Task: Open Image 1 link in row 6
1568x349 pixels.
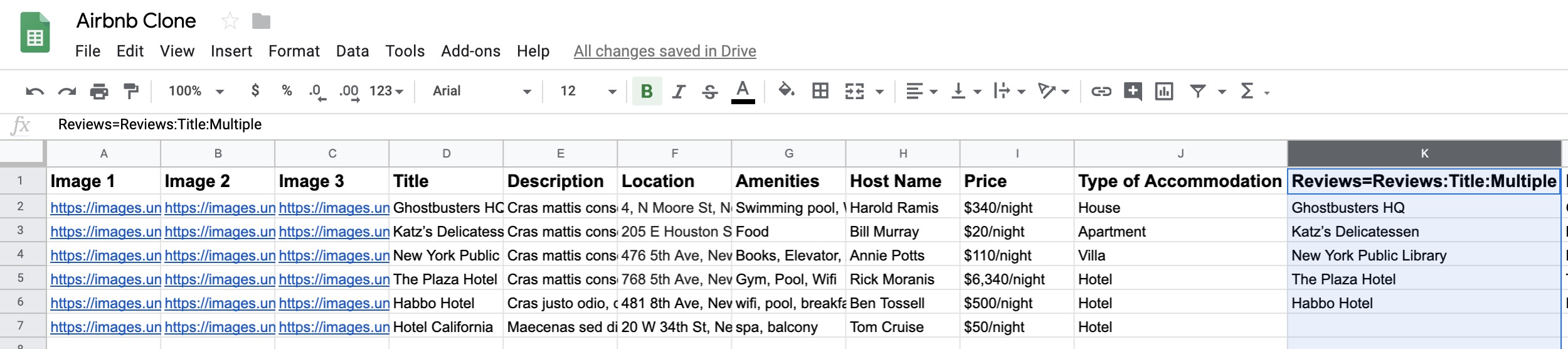Action: click(x=105, y=303)
